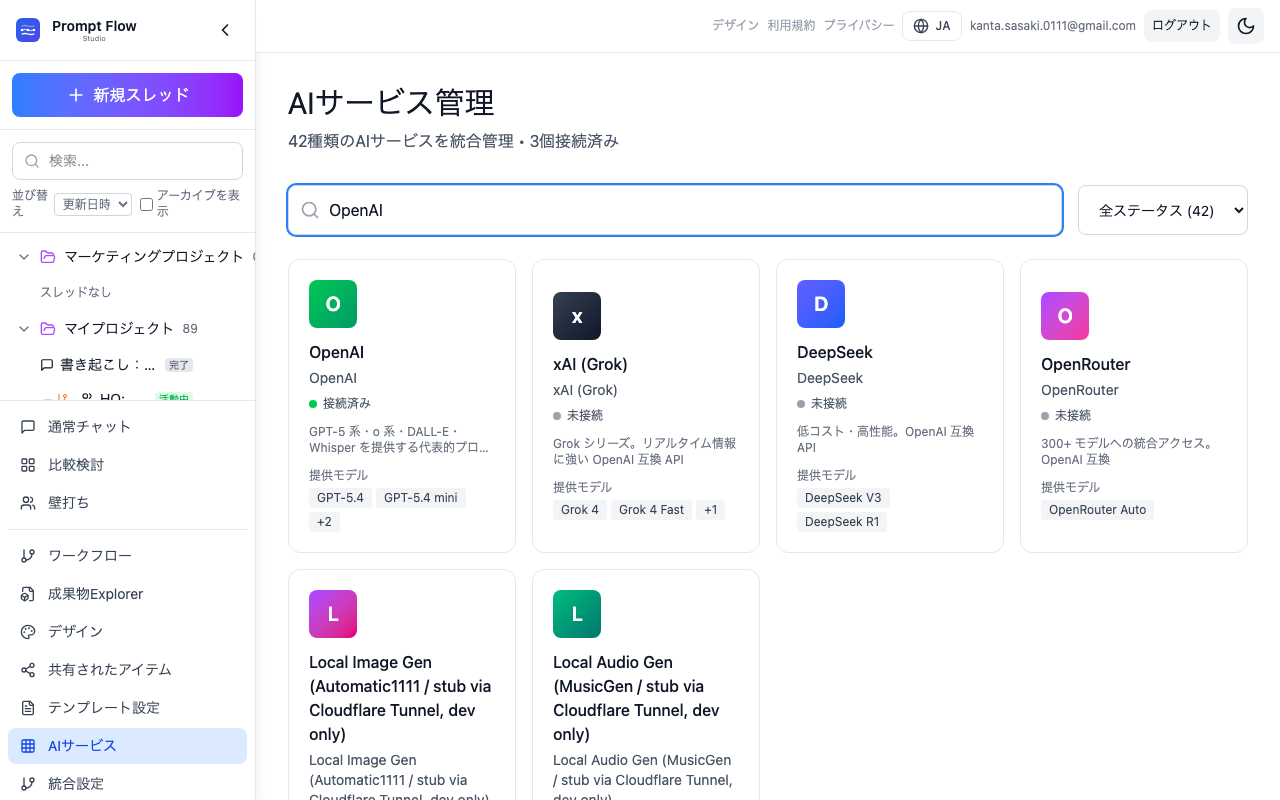Viewport: 1280px width, 800px height.
Task: Click the テンプレート設定 document icon
Action: pyautogui.click(x=28, y=708)
